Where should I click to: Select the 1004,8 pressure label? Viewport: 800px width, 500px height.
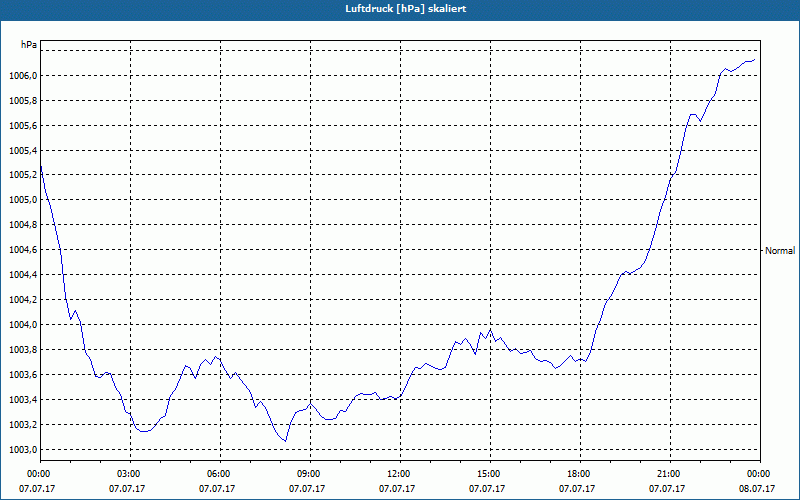point(23,225)
